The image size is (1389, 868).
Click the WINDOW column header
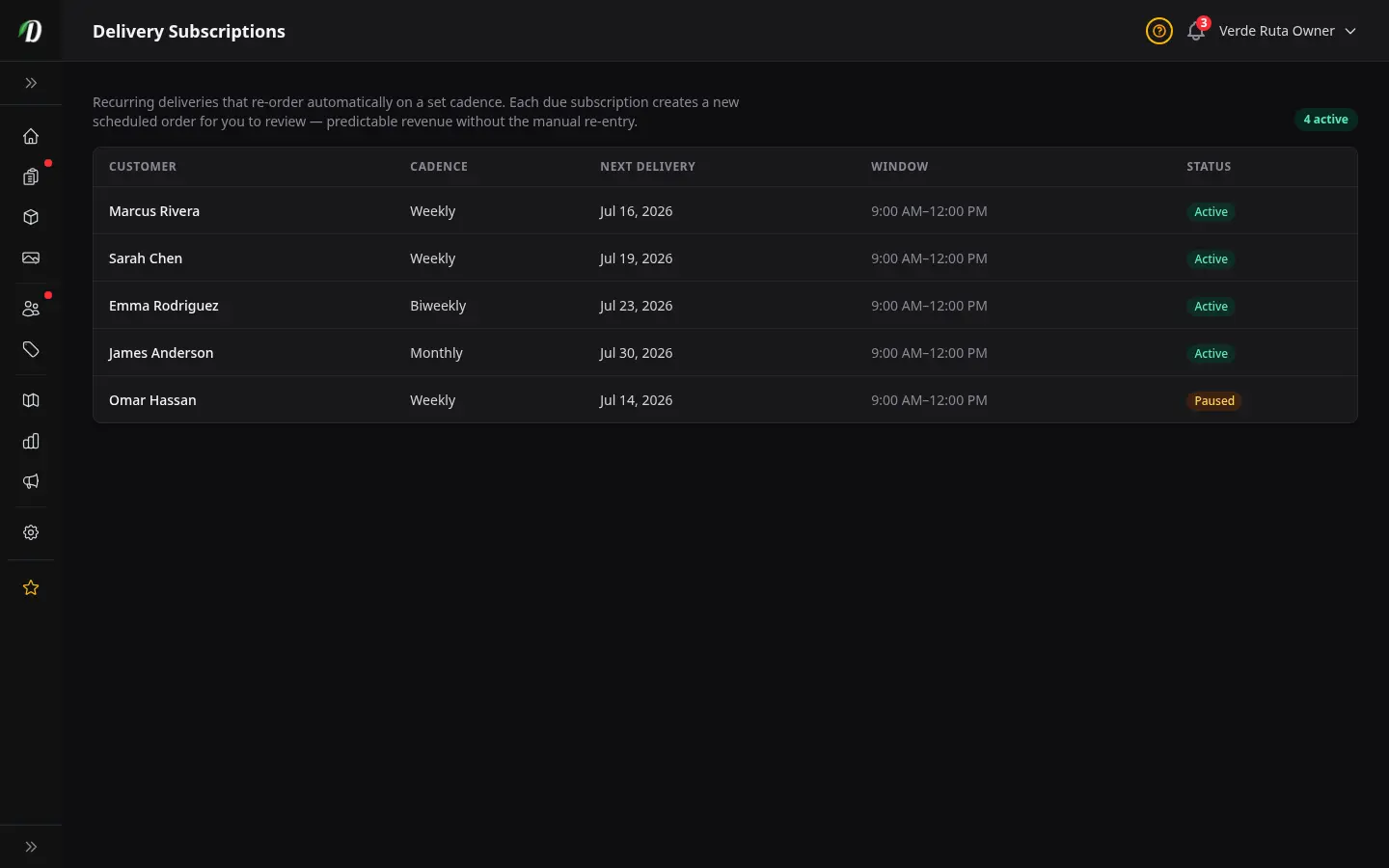tap(899, 167)
